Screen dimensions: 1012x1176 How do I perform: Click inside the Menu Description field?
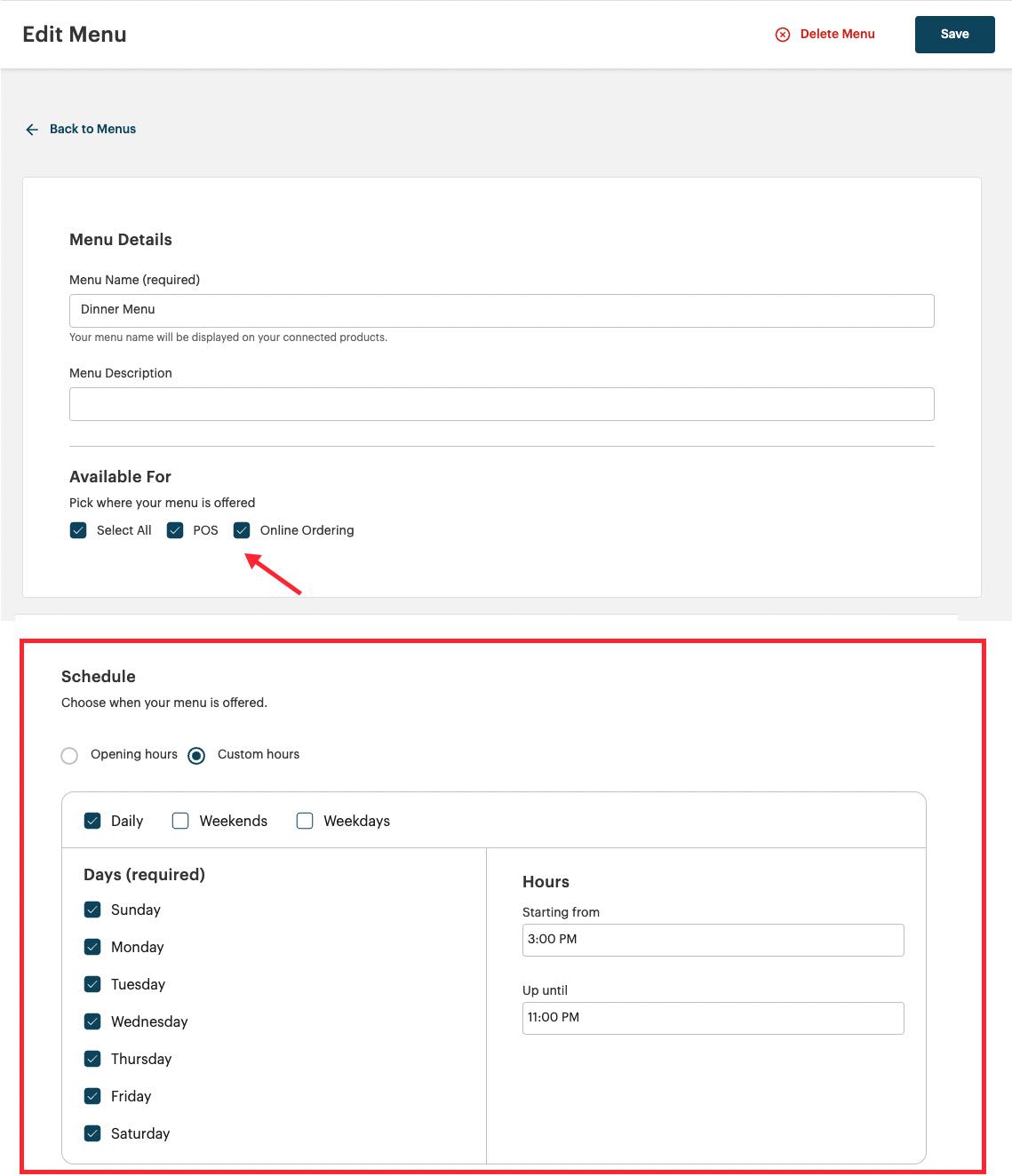(501, 403)
